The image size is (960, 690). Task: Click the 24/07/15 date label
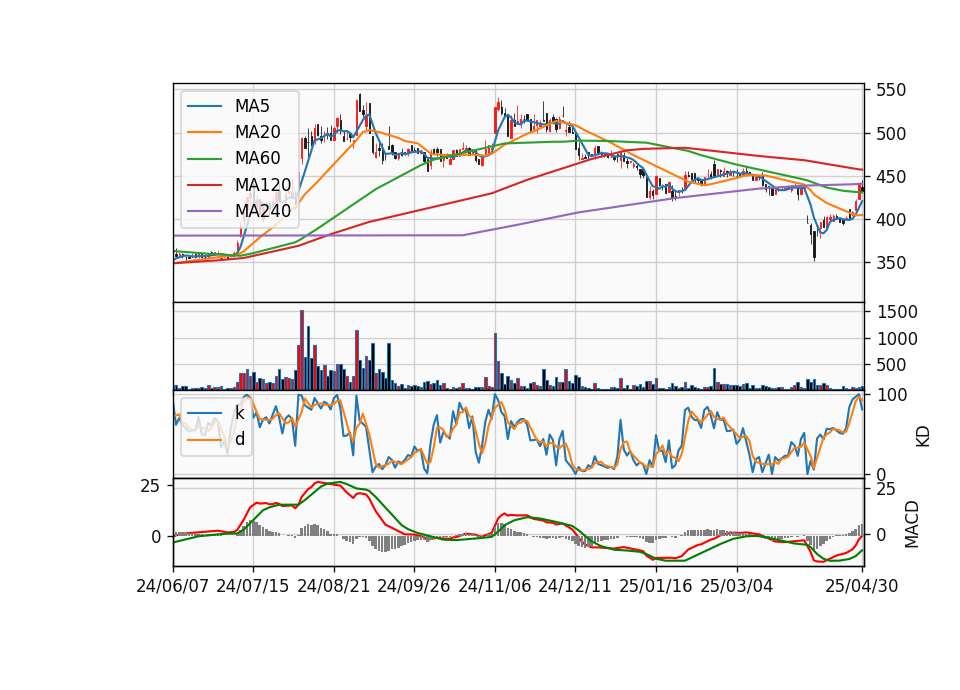pos(253,587)
